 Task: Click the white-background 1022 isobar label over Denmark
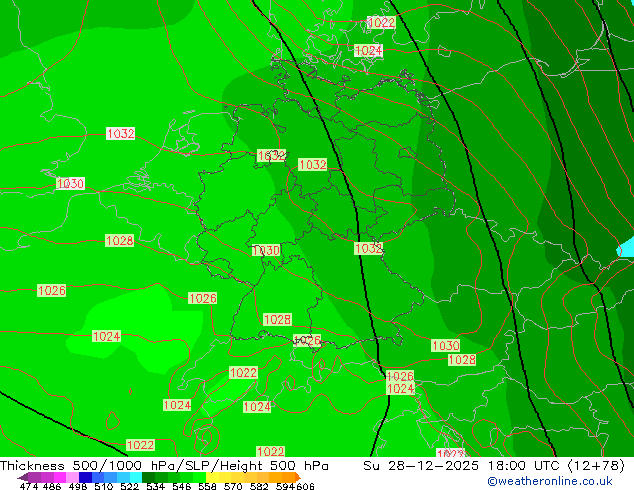pos(381,22)
